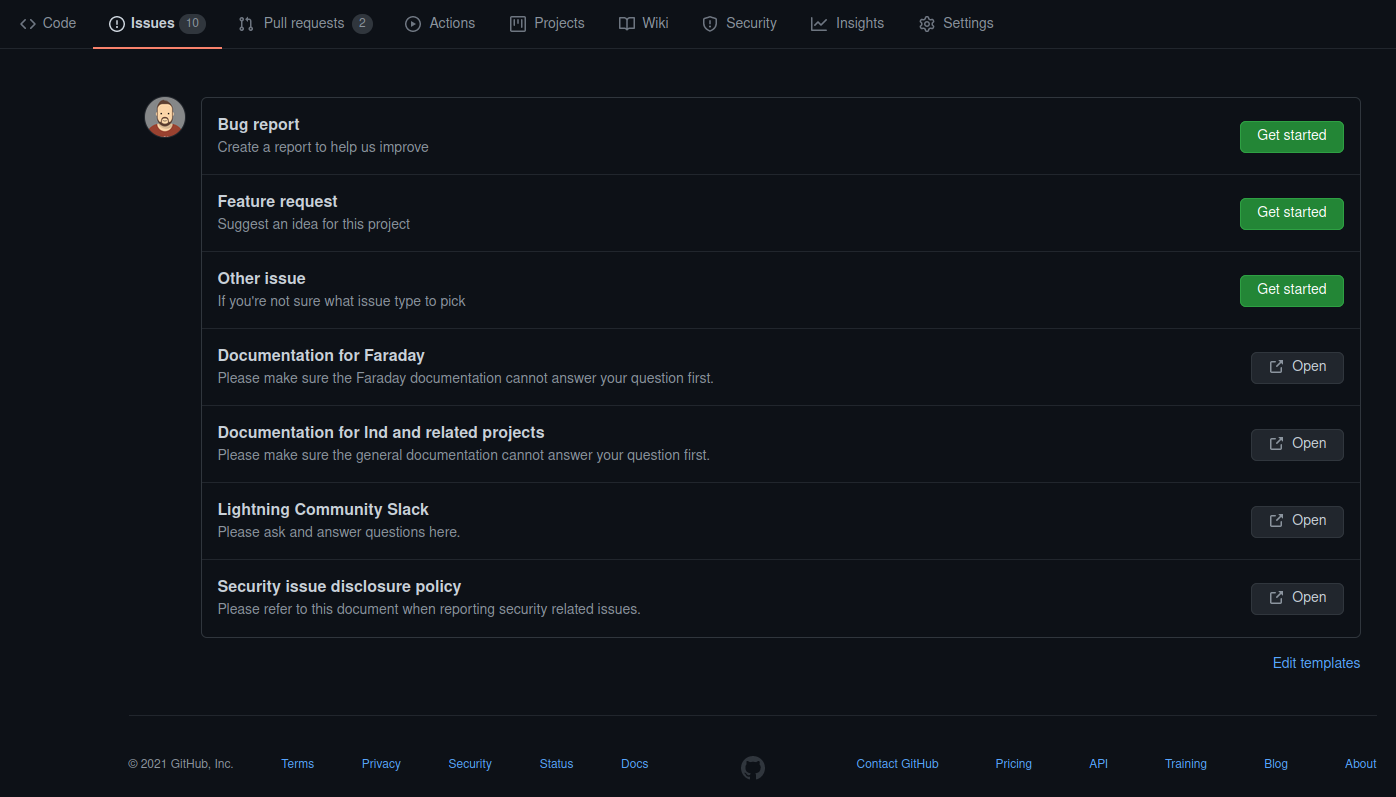Switch to the Issues tab
The height and width of the screenshot is (797, 1396).
157,23
